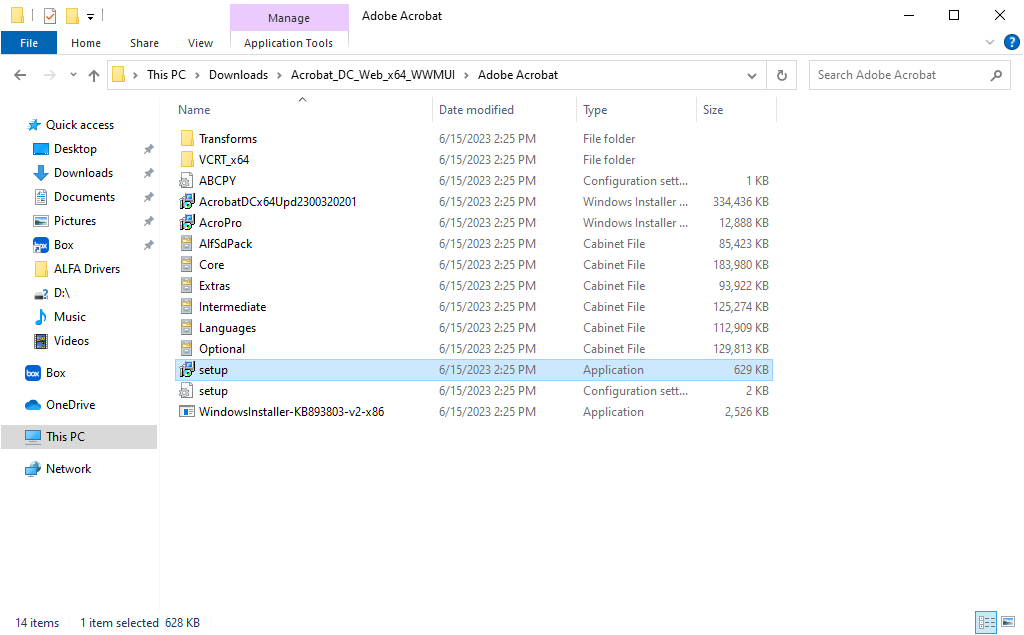Click the Optional cabinet file icon

click(x=187, y=348)
